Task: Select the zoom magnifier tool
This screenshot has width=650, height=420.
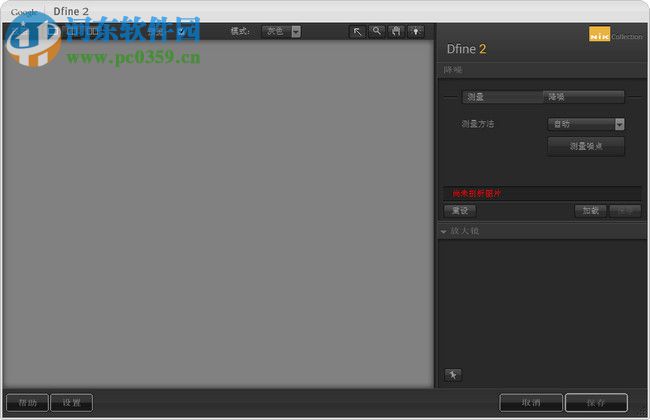Action: click(x=376, y=32)
